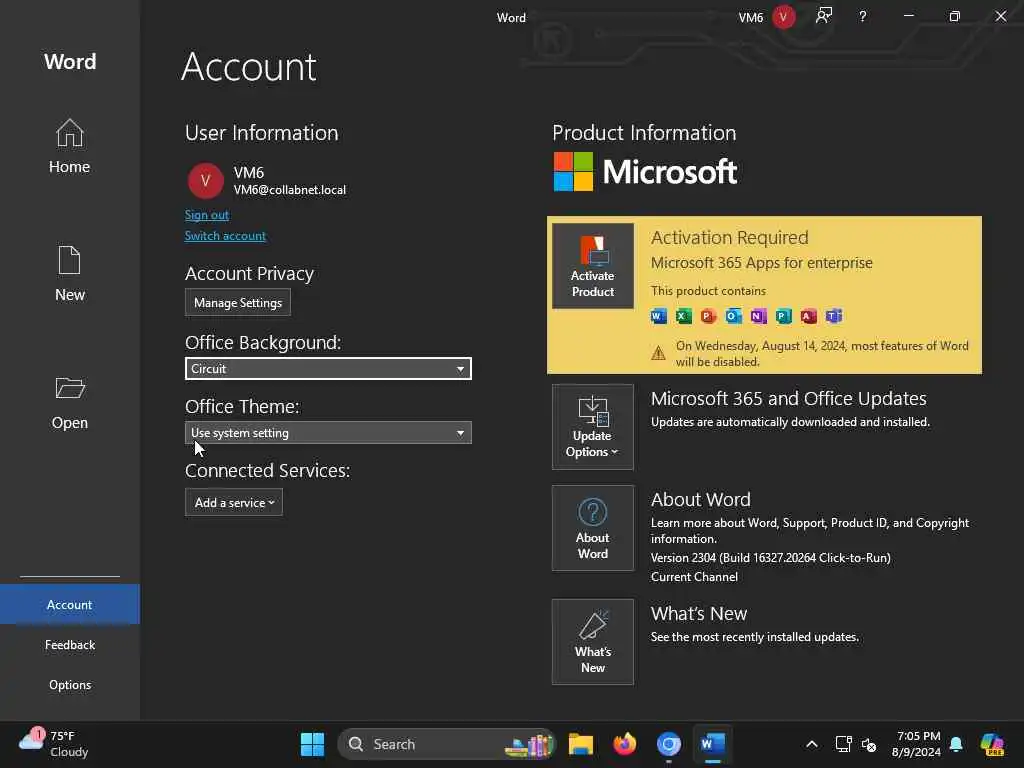Screen dimensions: 1024x768
Task: Click the Publisher app icon in product list
Action: click(784, 316)
